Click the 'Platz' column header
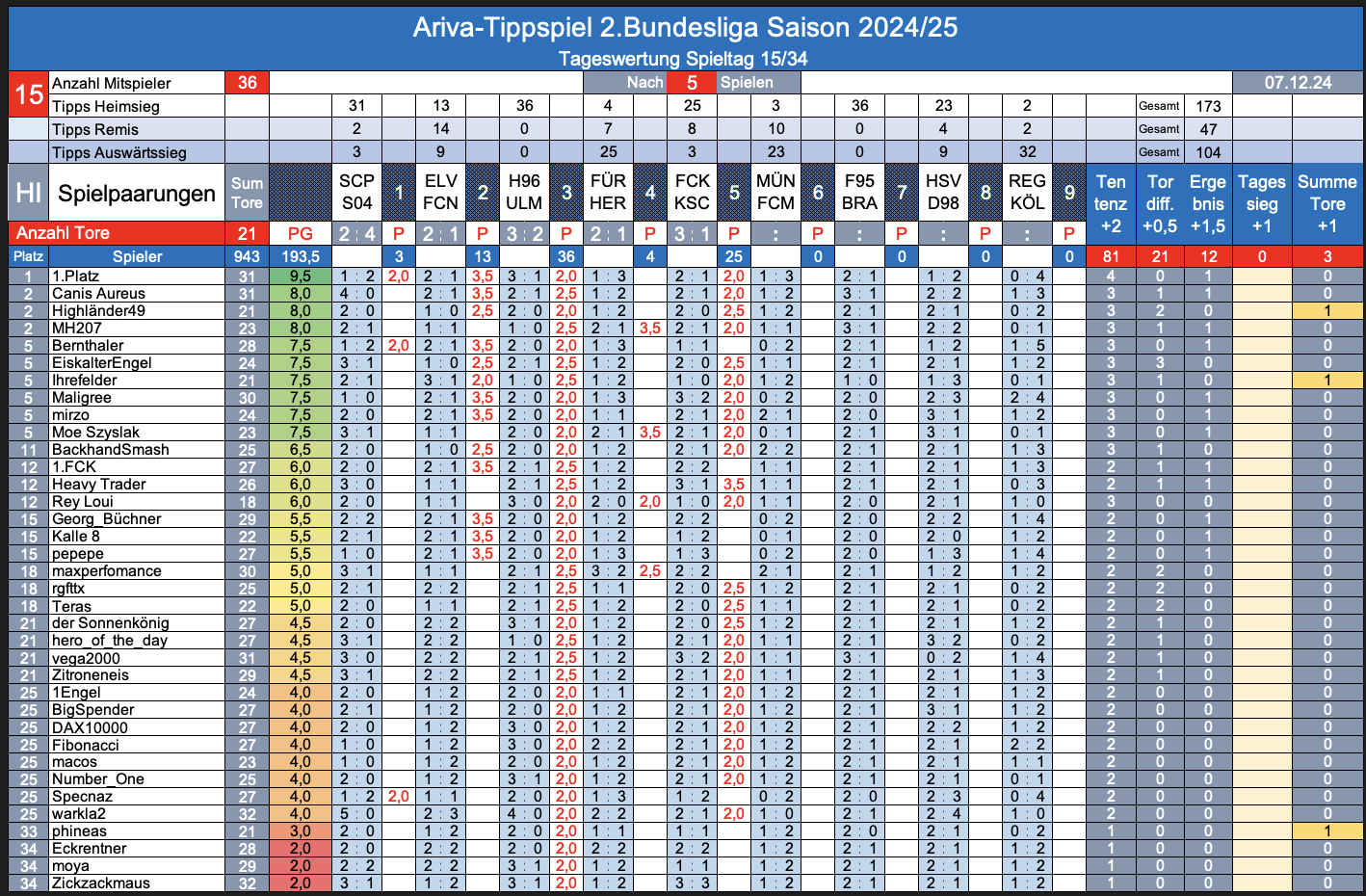 click(28, 256)
